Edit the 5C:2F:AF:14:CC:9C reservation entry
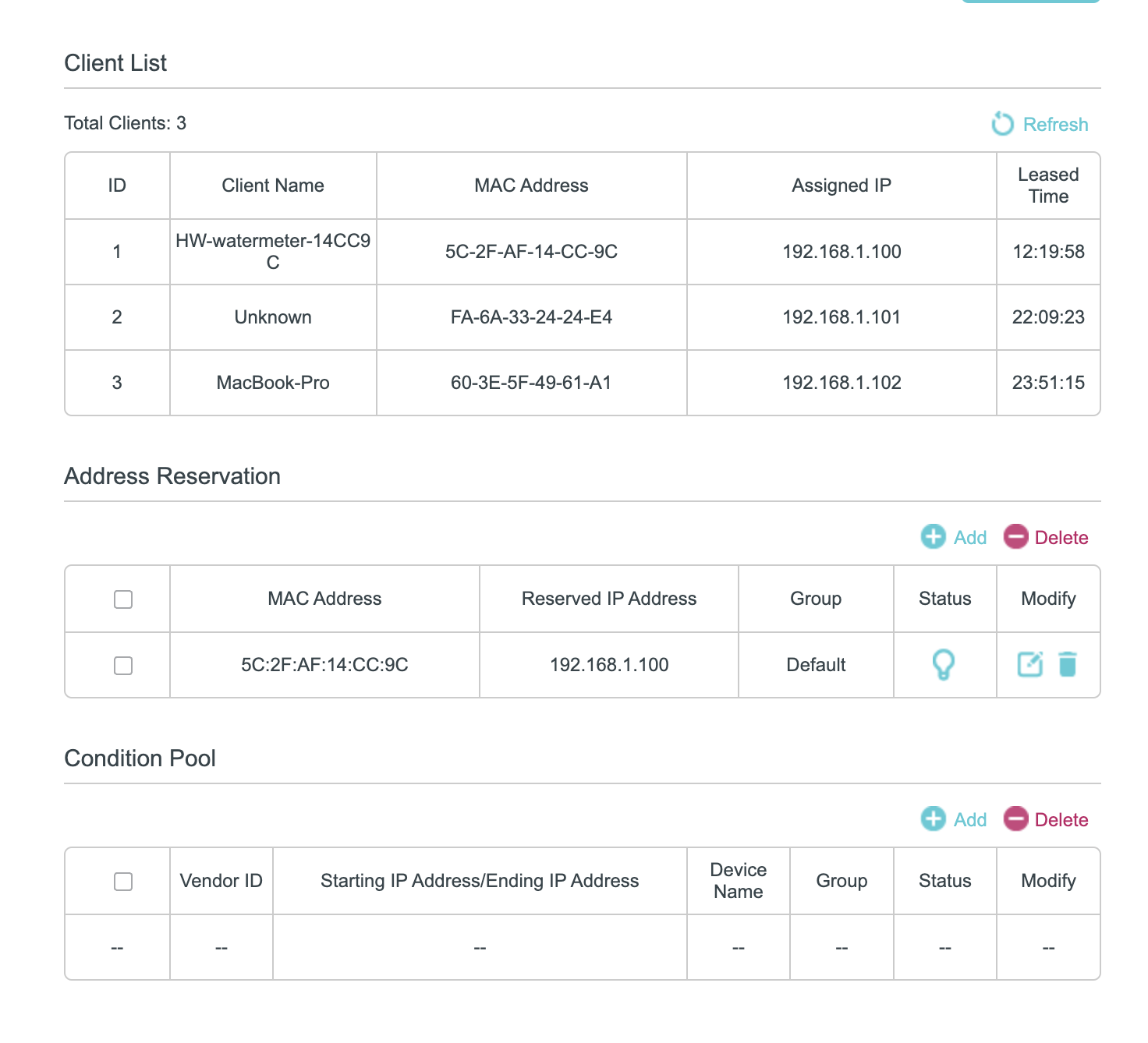This screenshot has width=1148, height=1043. [x=1029, y=664]
